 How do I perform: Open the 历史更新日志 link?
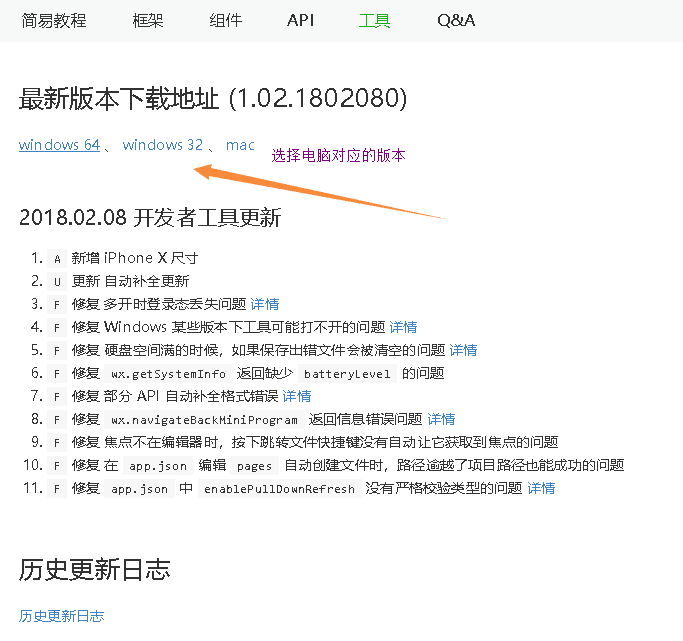pos(61,616)
